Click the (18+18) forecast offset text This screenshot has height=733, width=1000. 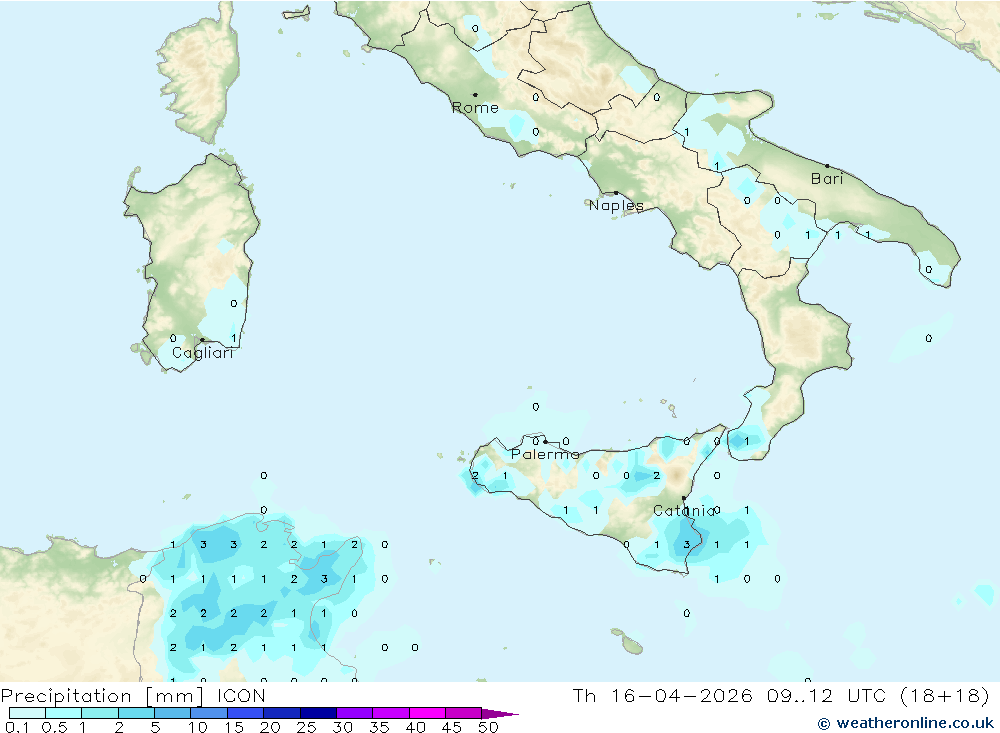945,695
